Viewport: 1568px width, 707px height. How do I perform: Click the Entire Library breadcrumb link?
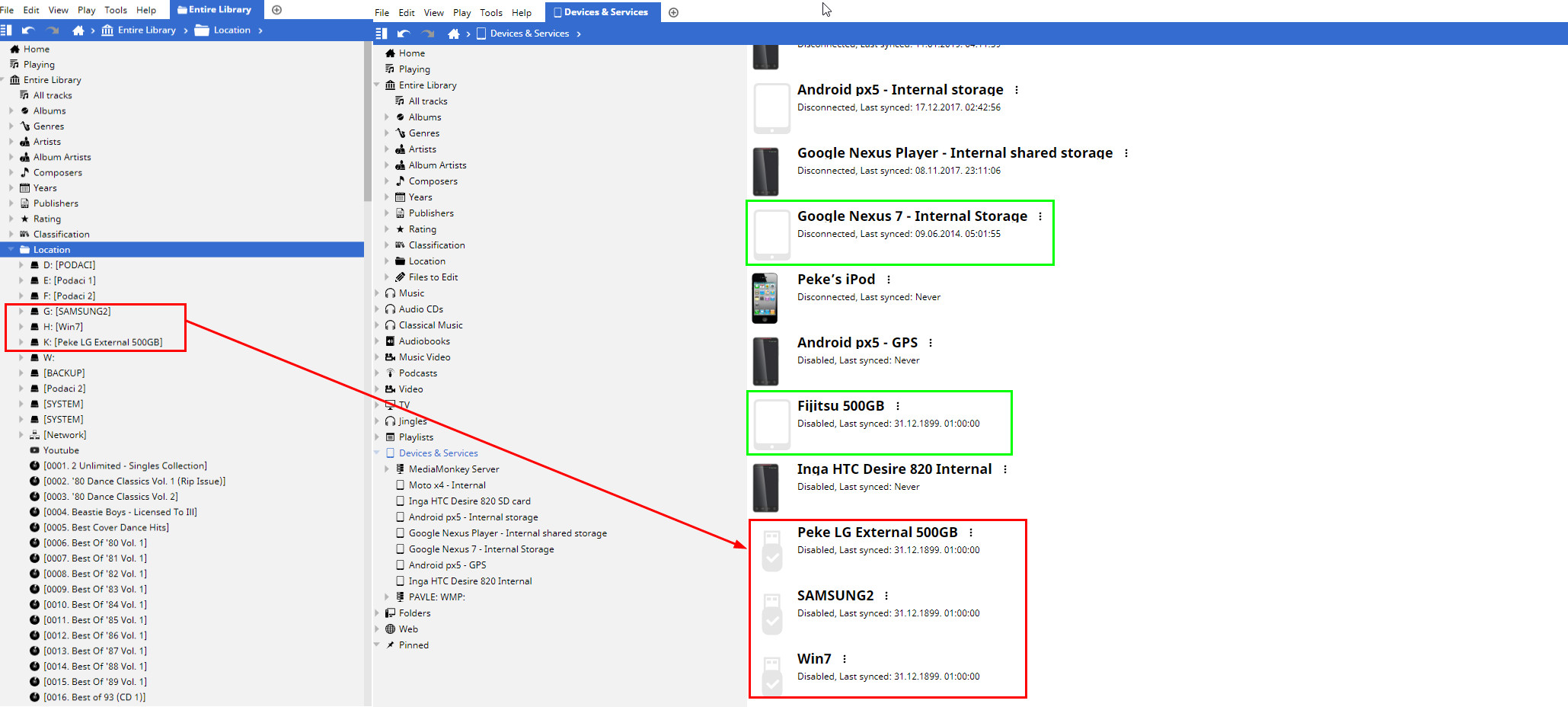(x=146, y=30)
